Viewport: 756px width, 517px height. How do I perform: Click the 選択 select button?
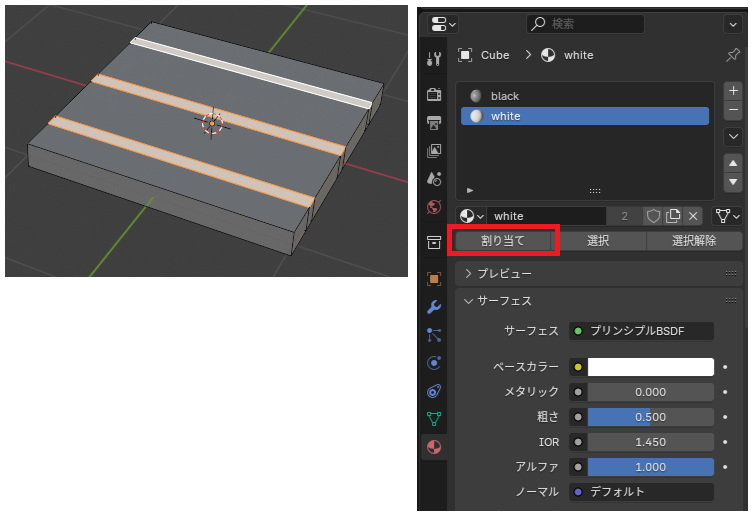point(598,240)
